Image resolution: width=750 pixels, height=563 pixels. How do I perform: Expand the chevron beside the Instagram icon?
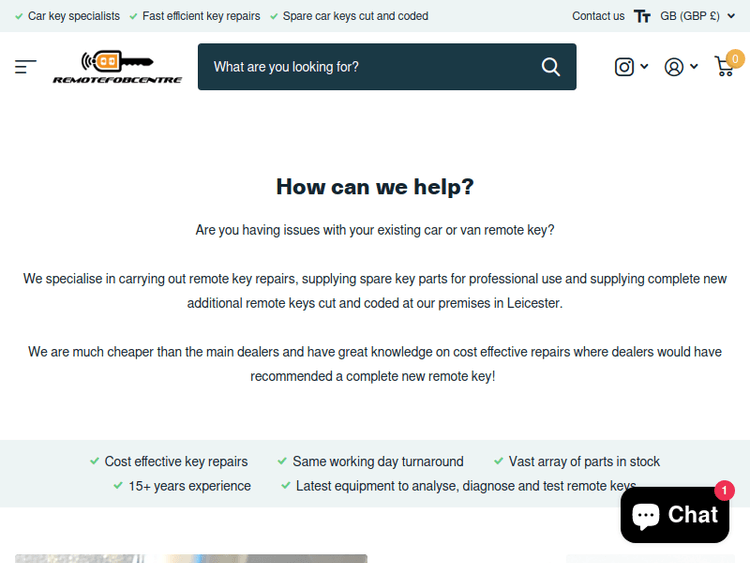pyautogui.click(x=644, y=67)
